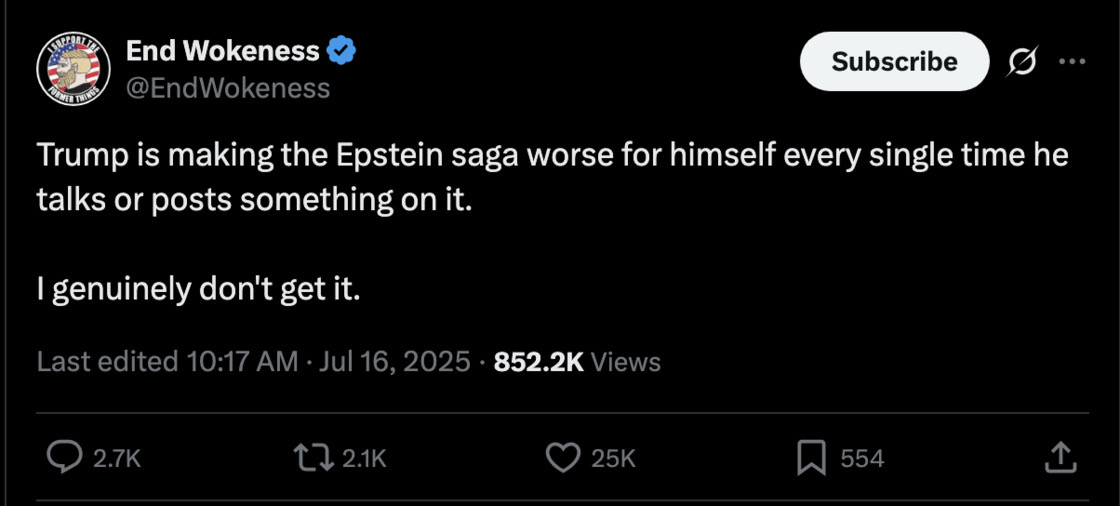
Task: Click the 2.1K reposts count
Action: 364,458
